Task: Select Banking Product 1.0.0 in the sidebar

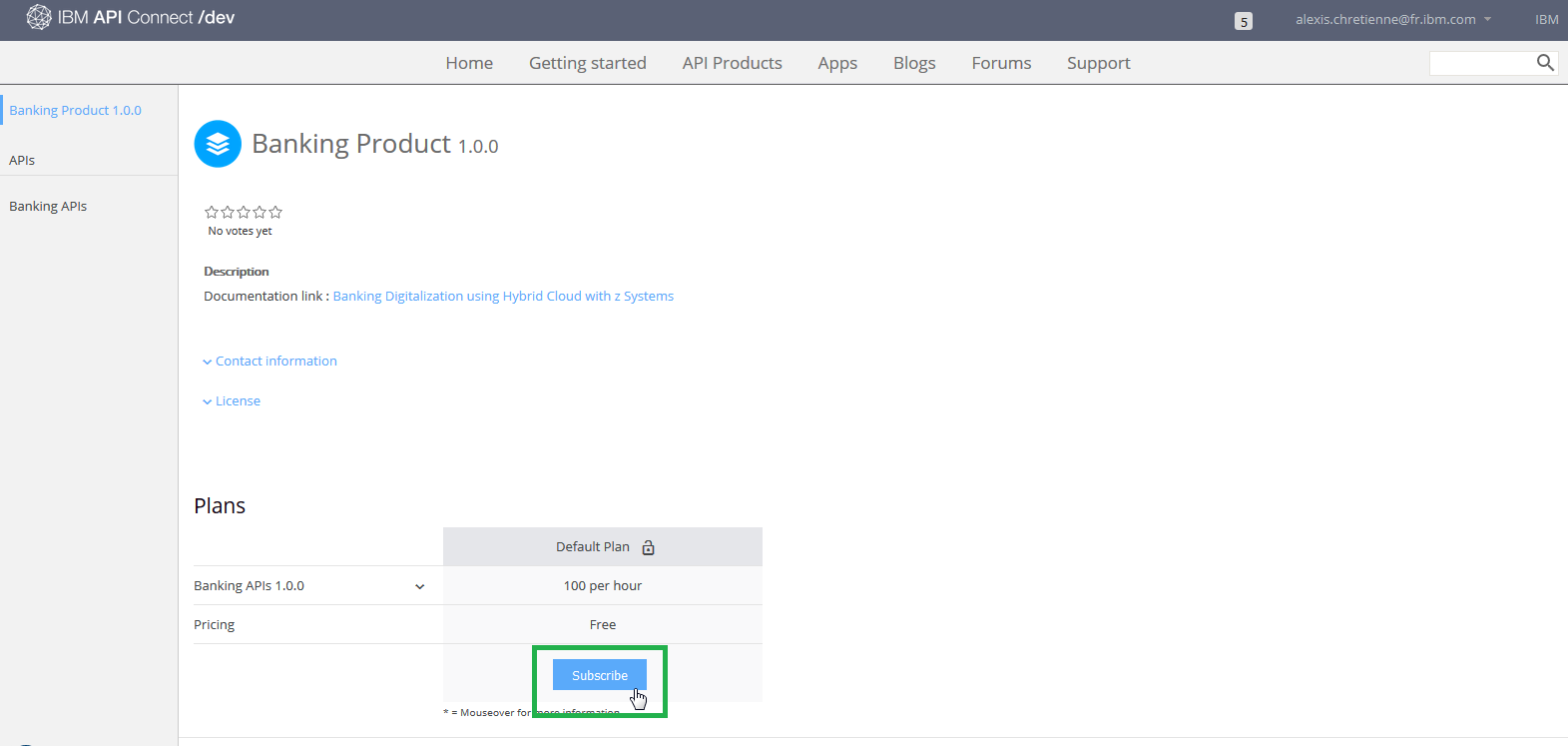Action: pos(76,110)
